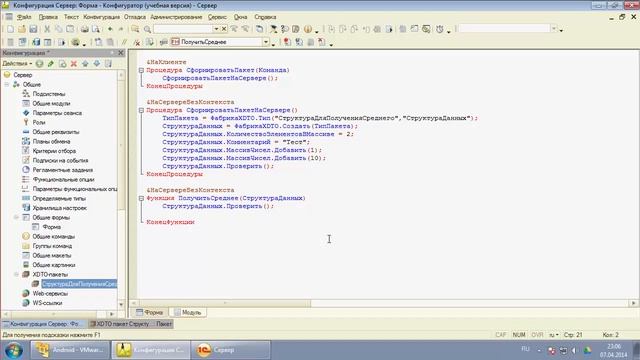Select Хранилища настроек tree item

click(x=60, y=208)
